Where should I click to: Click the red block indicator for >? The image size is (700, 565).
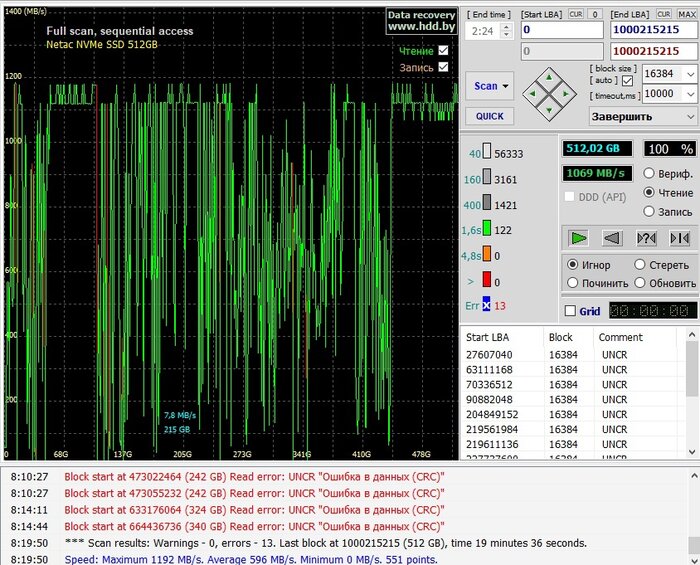point(487,280)
